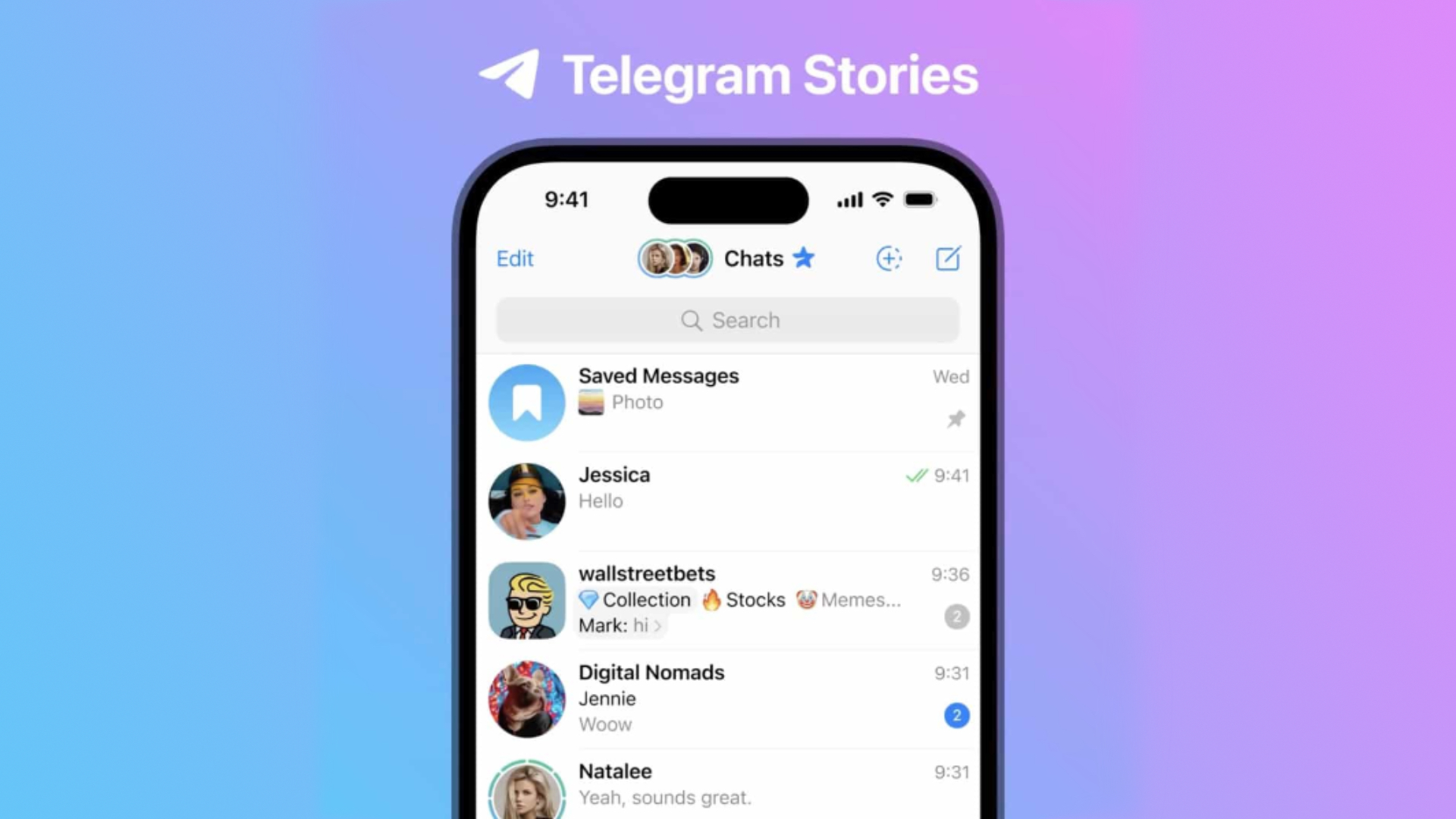The width and height of the screenshot is (1456, 819).
Task: Open the Search bar field
Action: click(x=727, y=320)
